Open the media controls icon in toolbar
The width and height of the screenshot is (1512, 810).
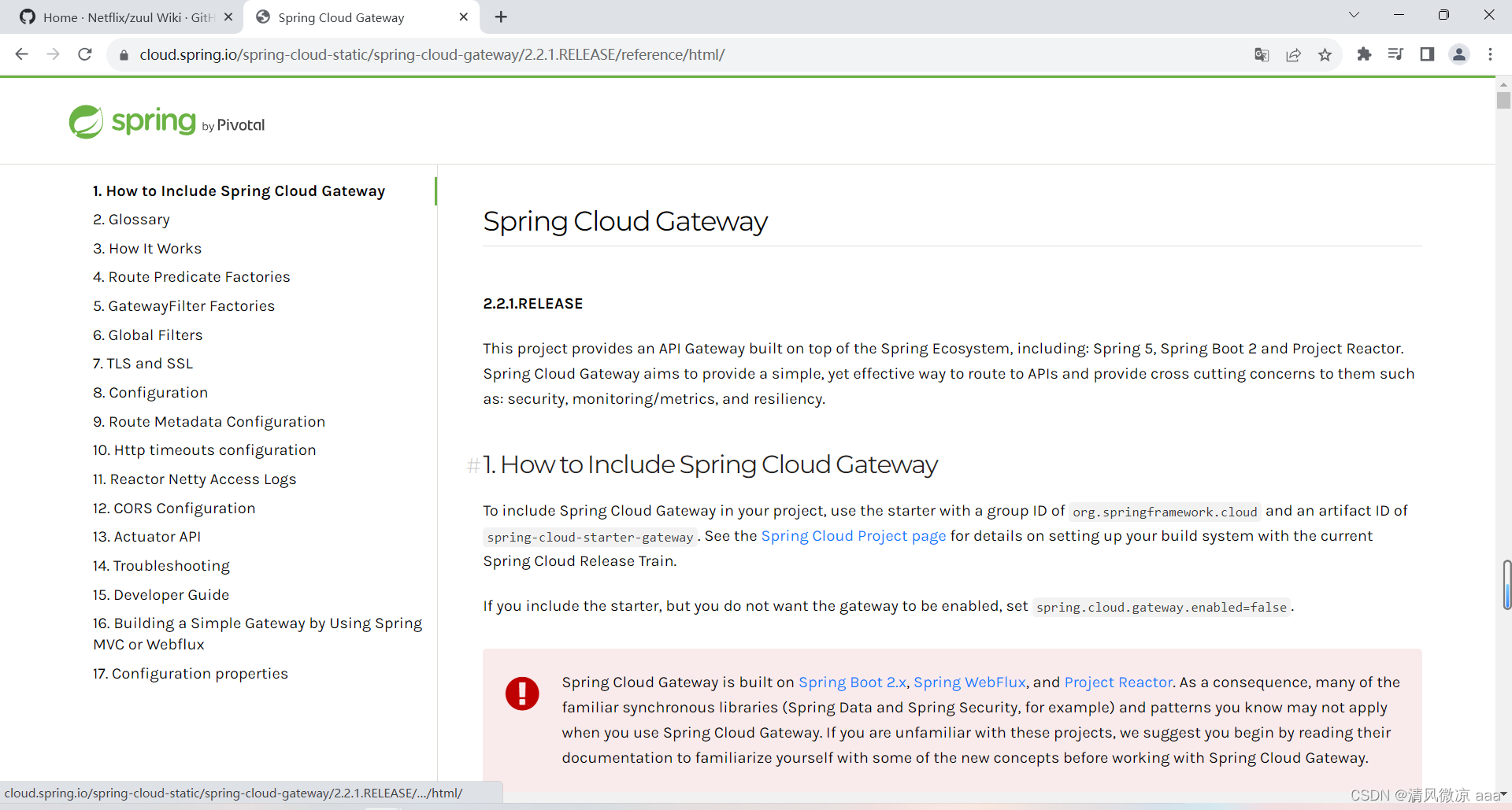point(1395,54)
